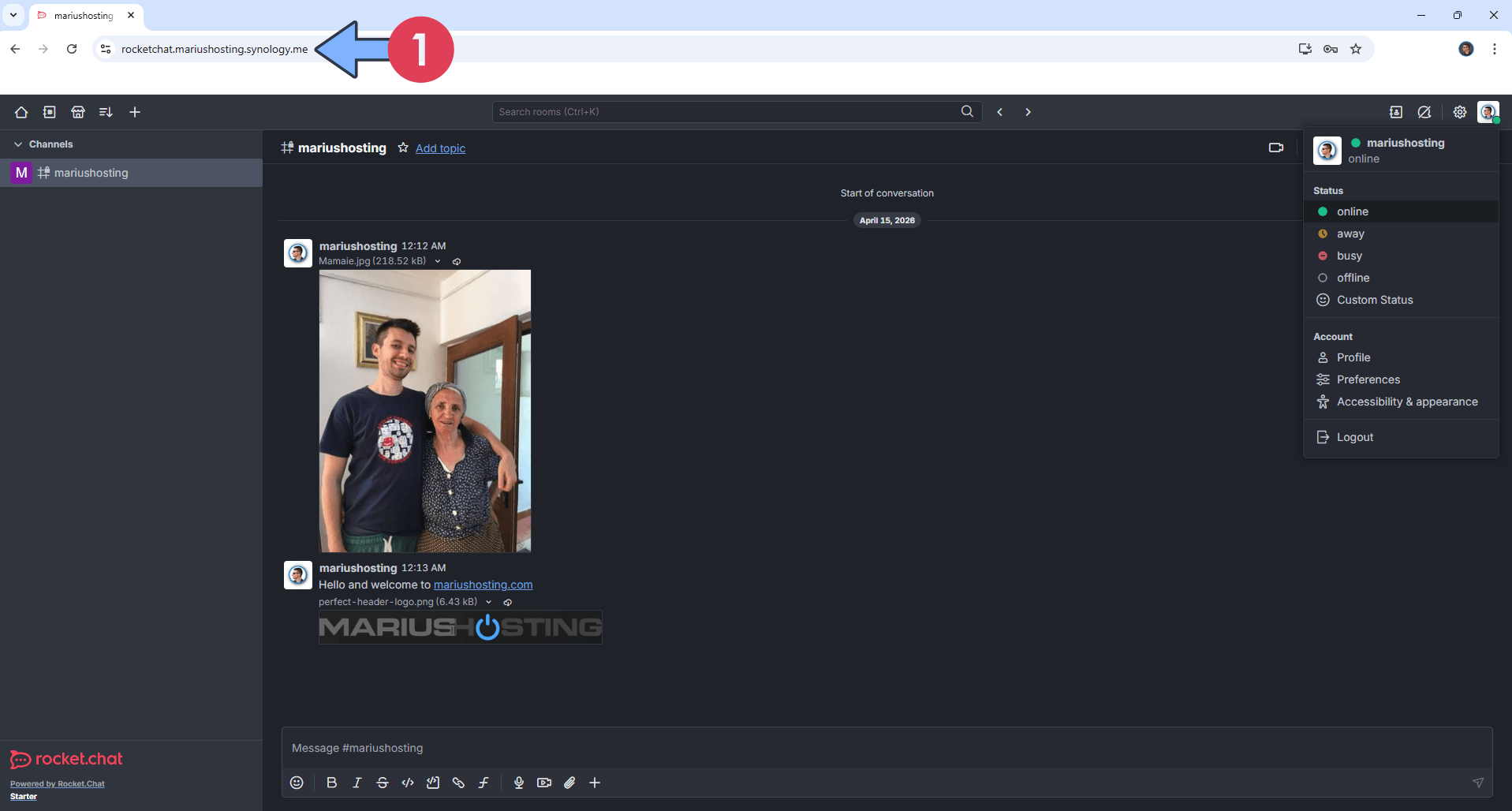Click the author name on the 12:12 AM message
1512x811 pixels.
[358, 246]
